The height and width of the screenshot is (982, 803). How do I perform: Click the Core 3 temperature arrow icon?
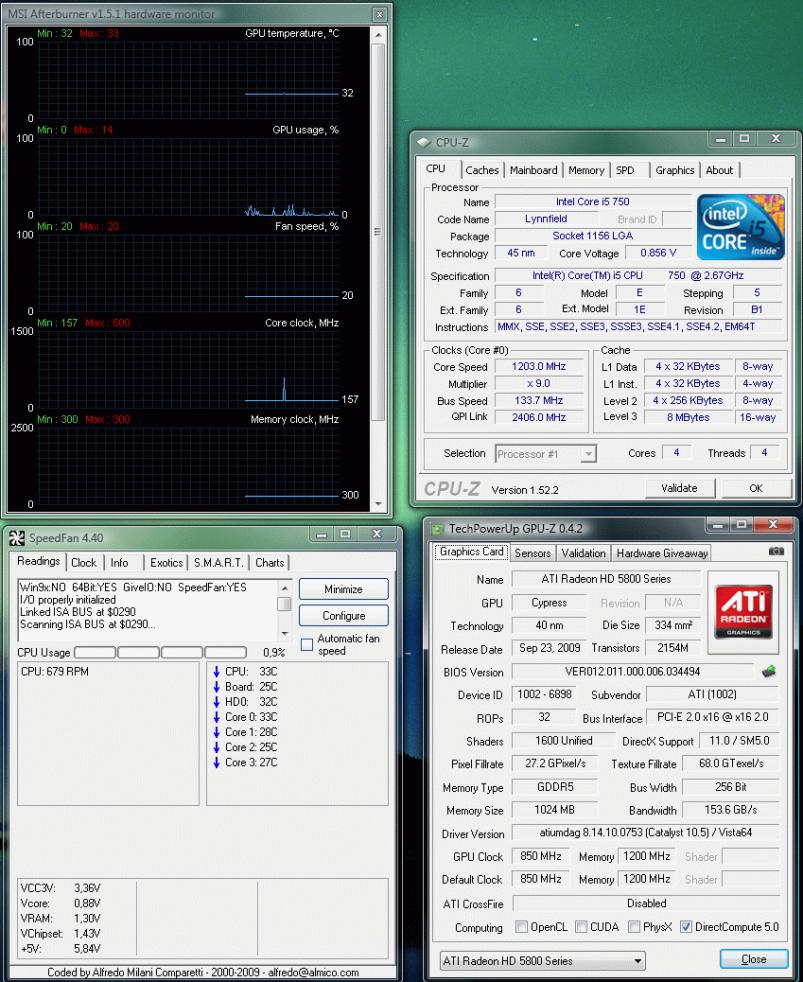click(x=217, y=762)
